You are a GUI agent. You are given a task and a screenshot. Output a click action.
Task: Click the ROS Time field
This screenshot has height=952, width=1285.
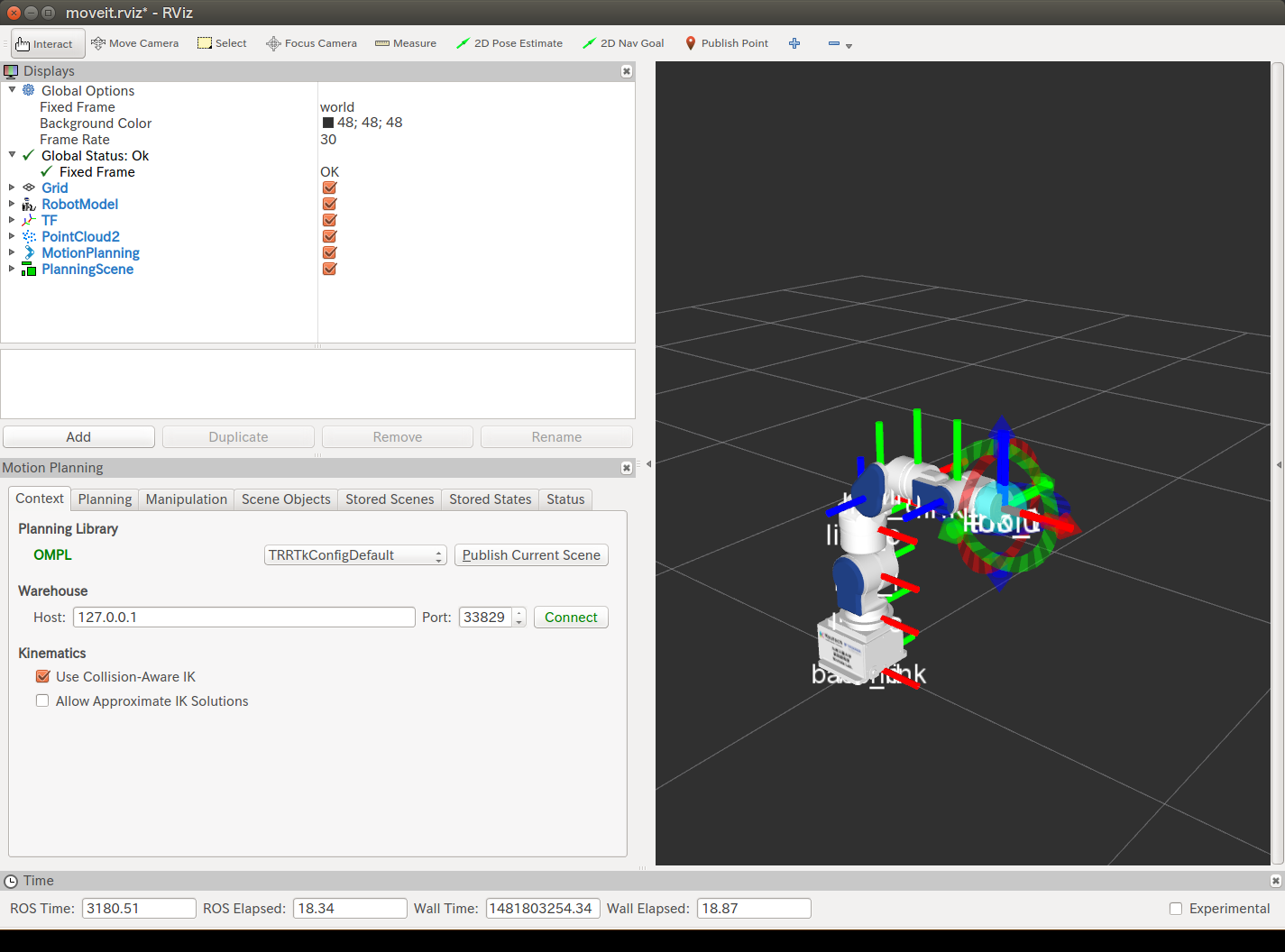[139, 909]
